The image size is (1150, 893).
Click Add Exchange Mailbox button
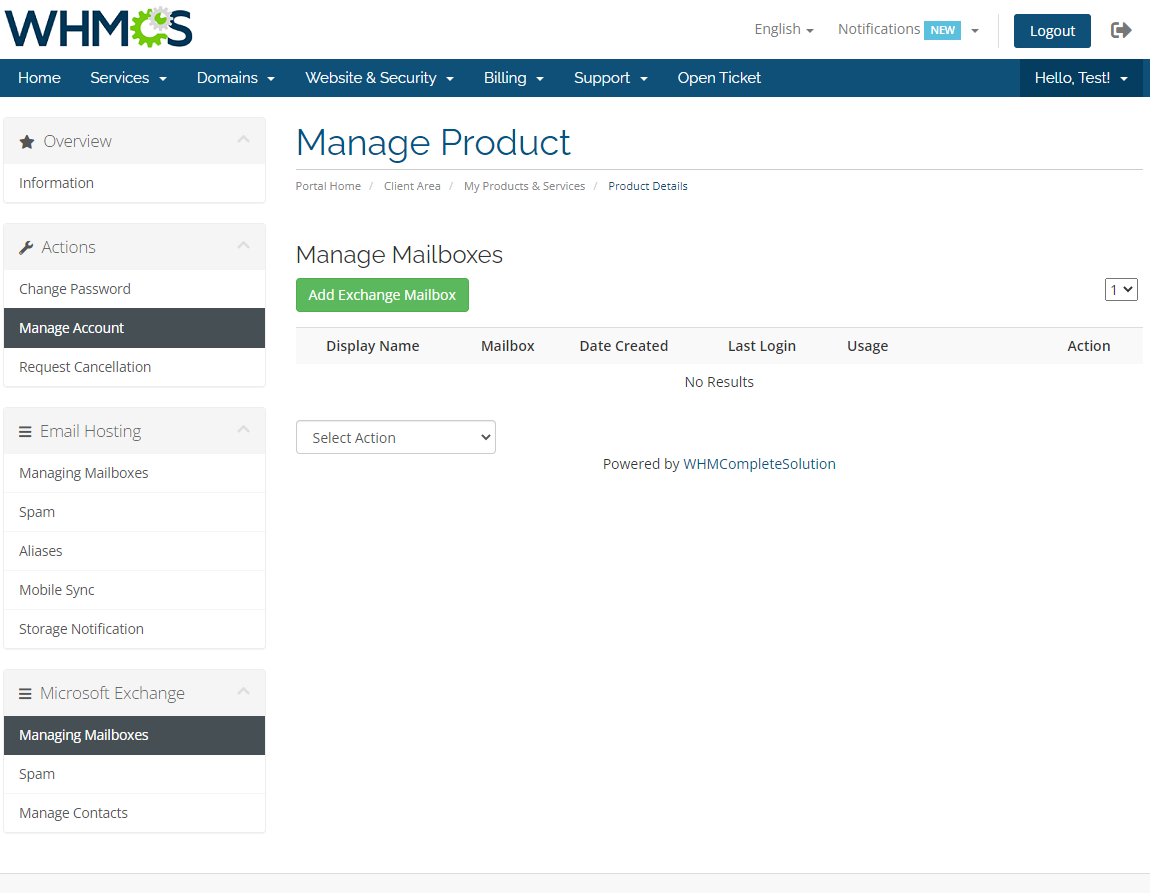(382, 295)
